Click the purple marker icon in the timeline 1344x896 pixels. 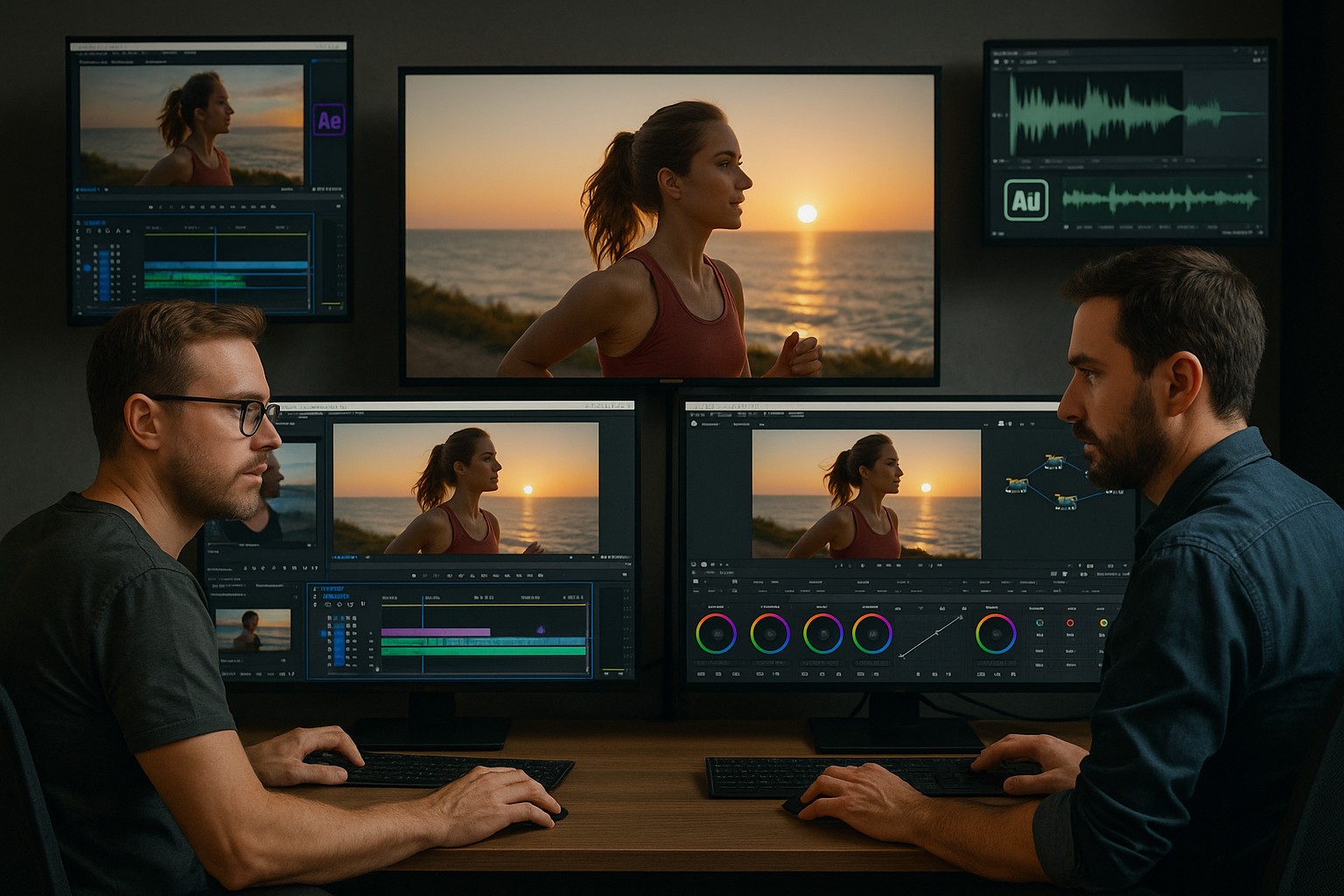540,629
